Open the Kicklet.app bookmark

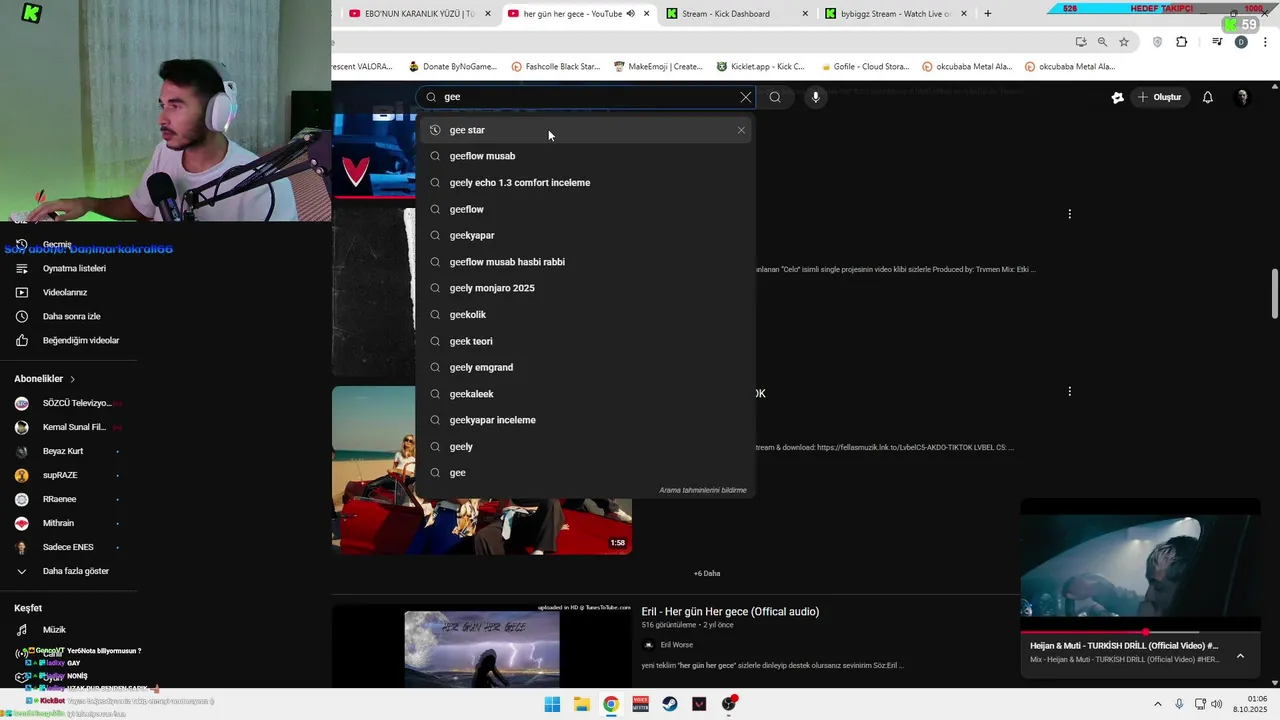pos(761,67)
